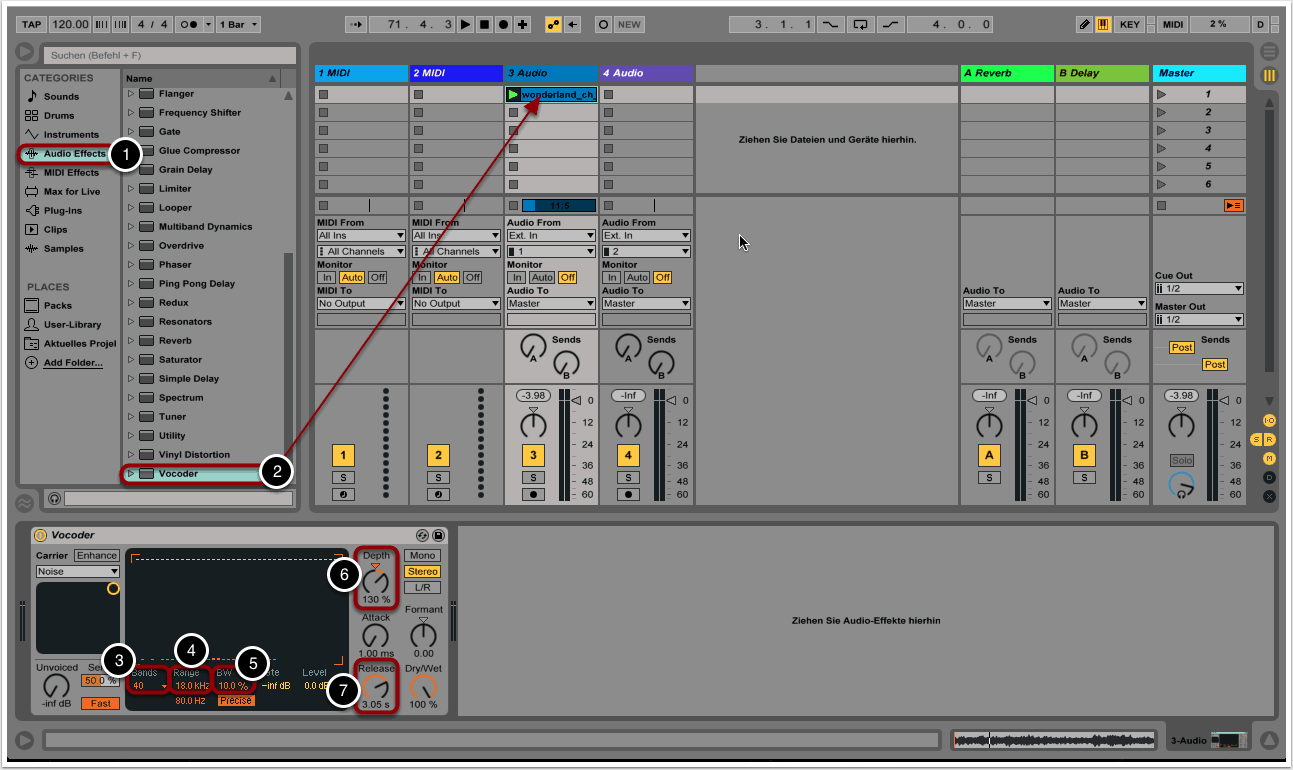1293x770 pixels.
Task: Click the Vocoder hot-swap preset icon
Action: [x=423, y=536]
